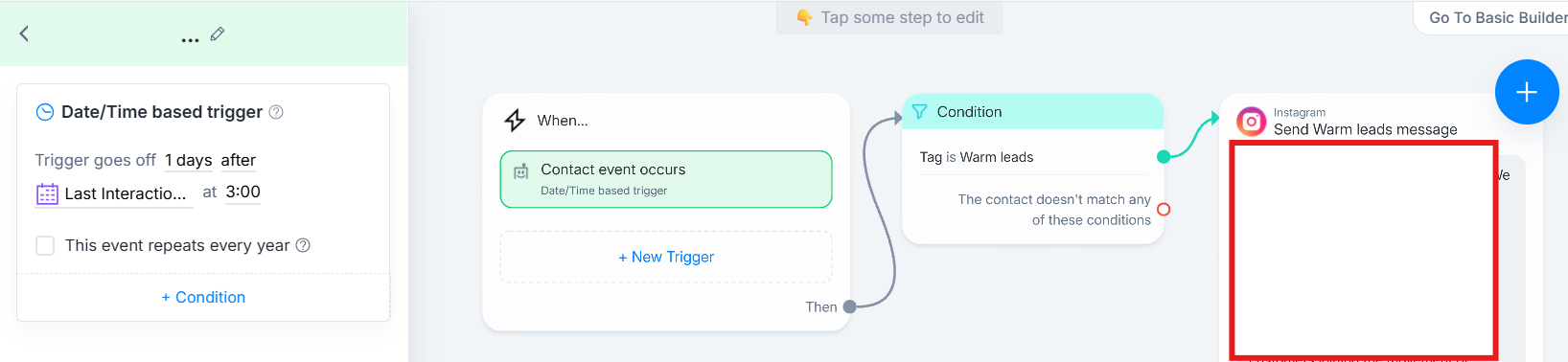Open the after/before timing dropdown
Viewport: 1568px width, 362px height.
pos(239,160)
